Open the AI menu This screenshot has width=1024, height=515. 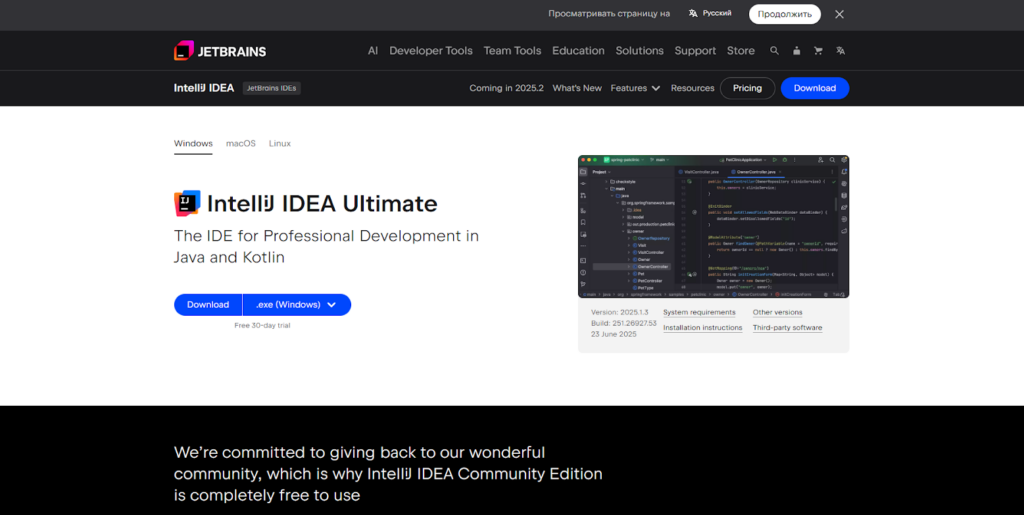(x=373, y=51)
